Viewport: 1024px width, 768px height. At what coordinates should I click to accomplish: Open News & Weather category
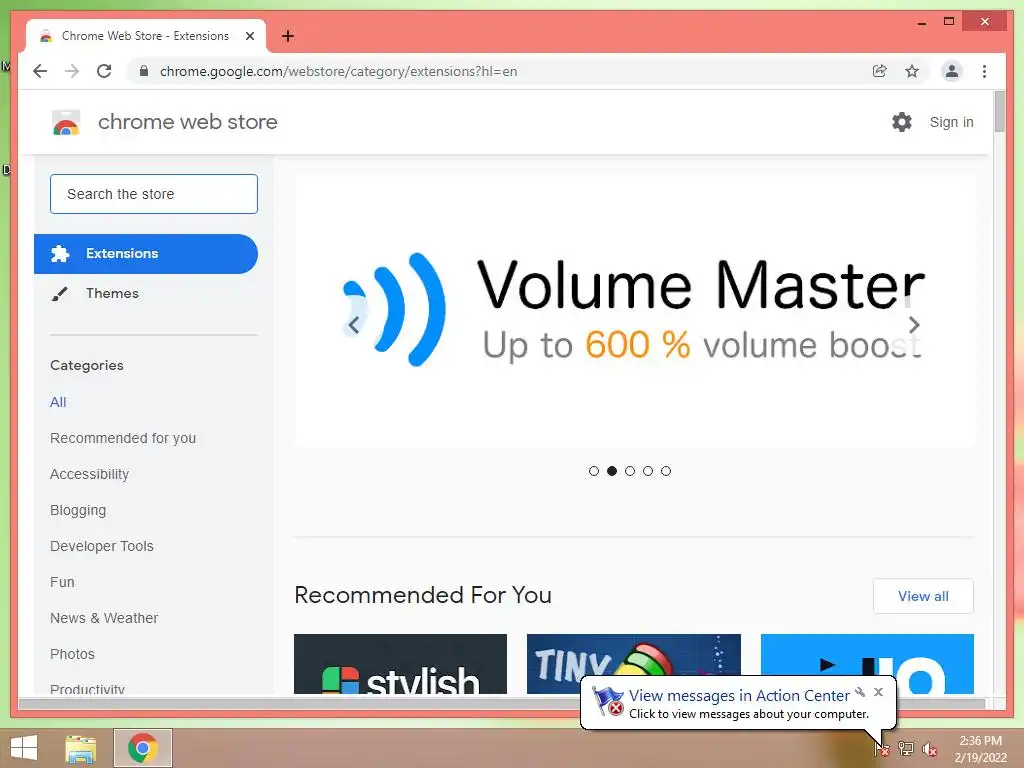click(x=104, y=618)
